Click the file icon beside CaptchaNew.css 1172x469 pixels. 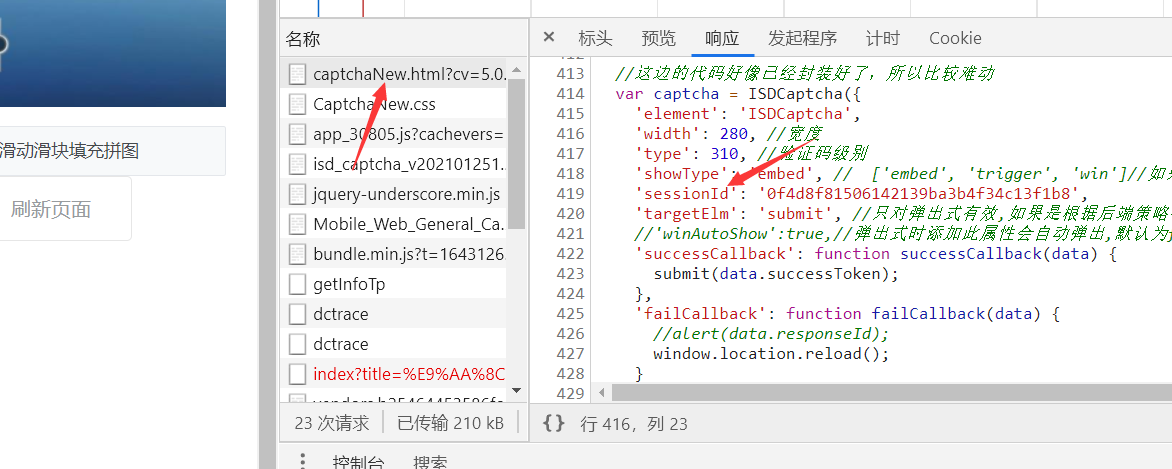tap(297, 104)
